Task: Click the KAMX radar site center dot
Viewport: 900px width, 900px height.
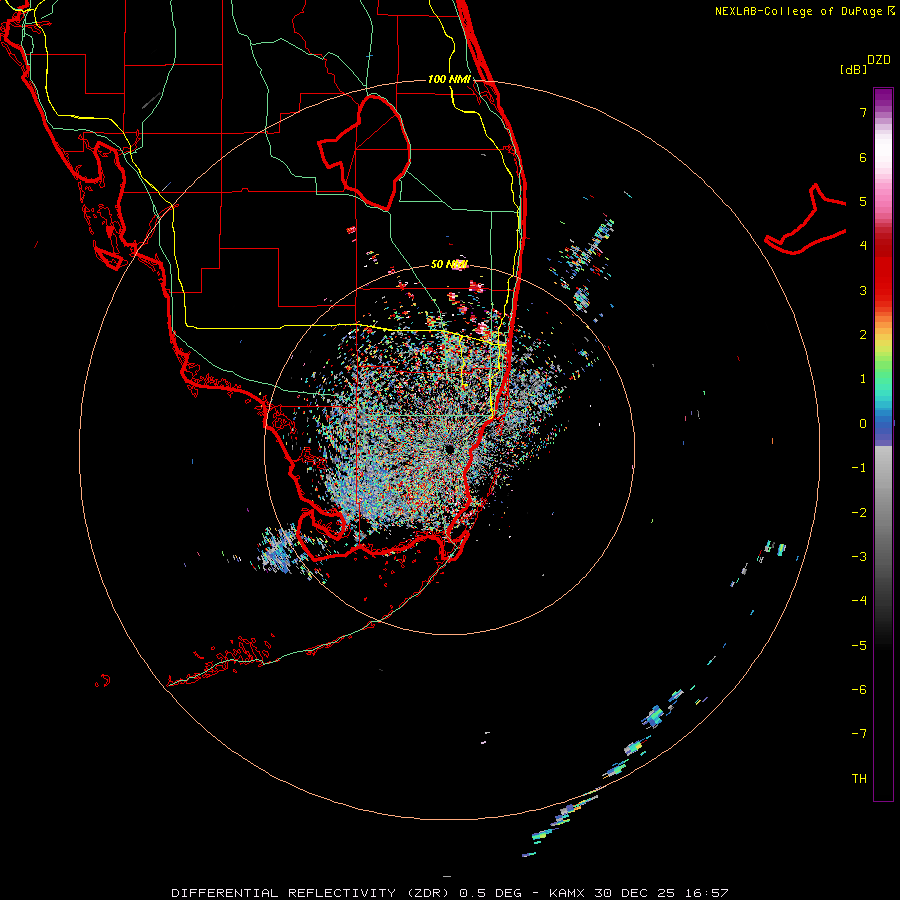Action: pyautogui.click(x=449, y=449)
